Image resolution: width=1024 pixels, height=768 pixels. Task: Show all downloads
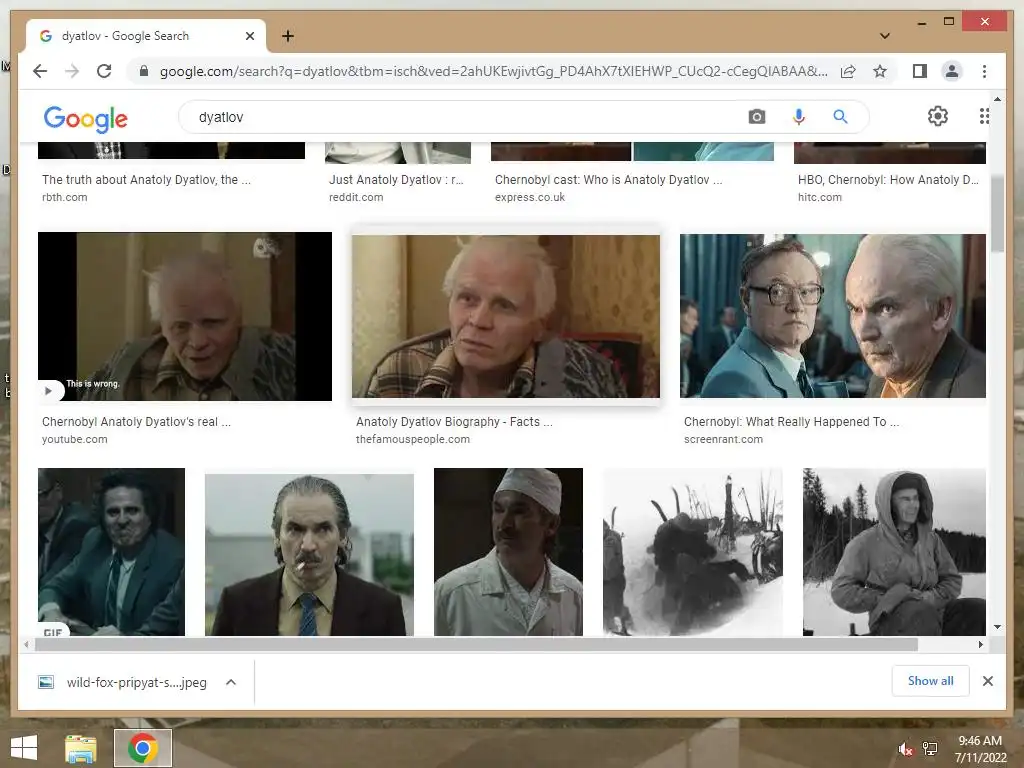point(930,680)
